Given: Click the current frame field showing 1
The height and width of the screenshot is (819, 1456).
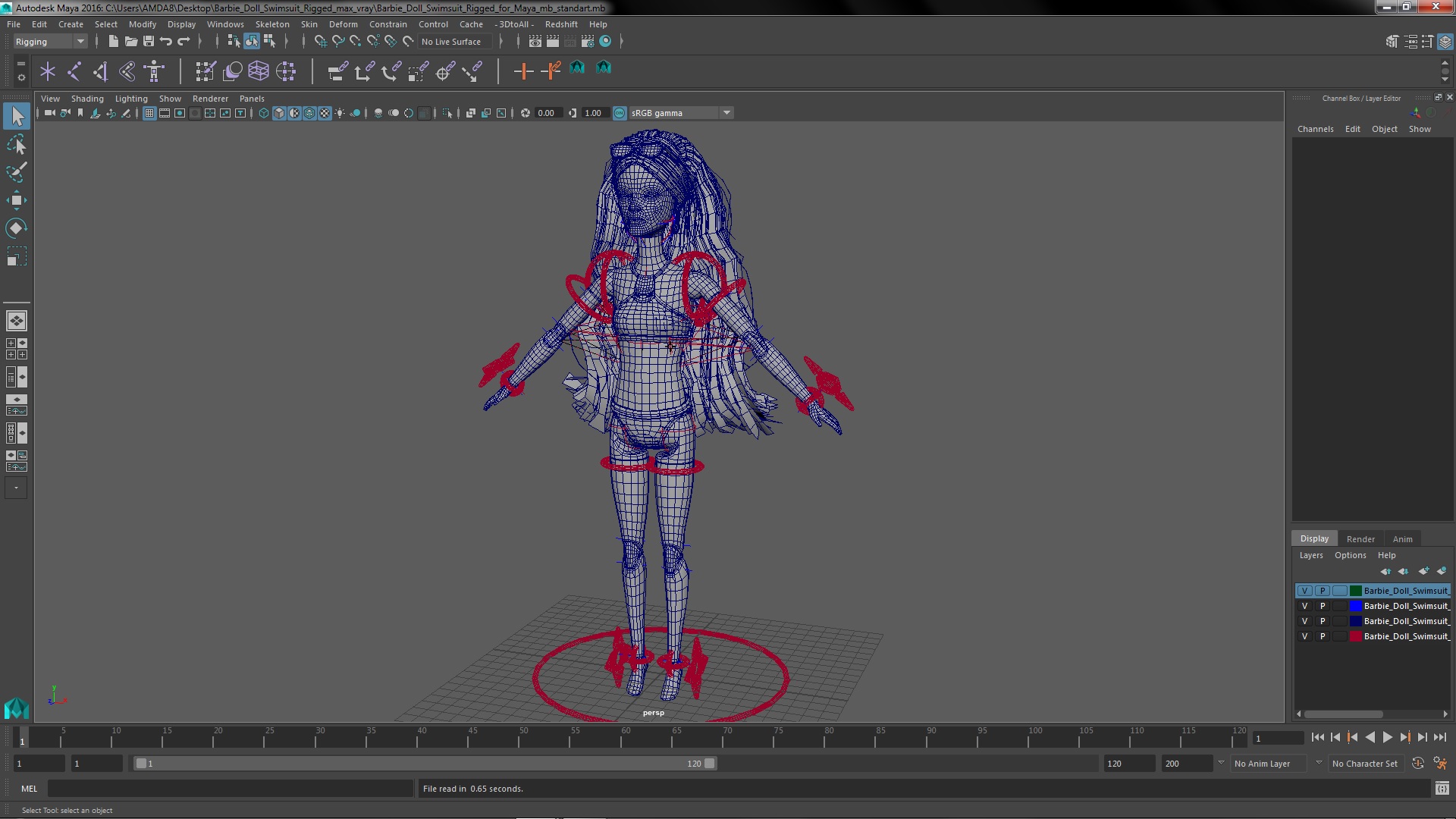Looking at the screenshot, I should pyautogui.click(x=1279, y=738).
